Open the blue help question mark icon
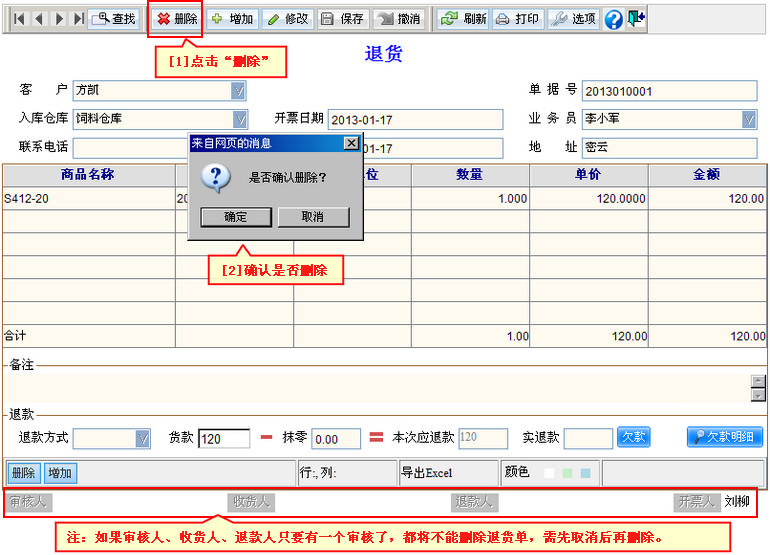Image resolution: width=770 pixels, height=555 pixels. [x=613, y=20]
